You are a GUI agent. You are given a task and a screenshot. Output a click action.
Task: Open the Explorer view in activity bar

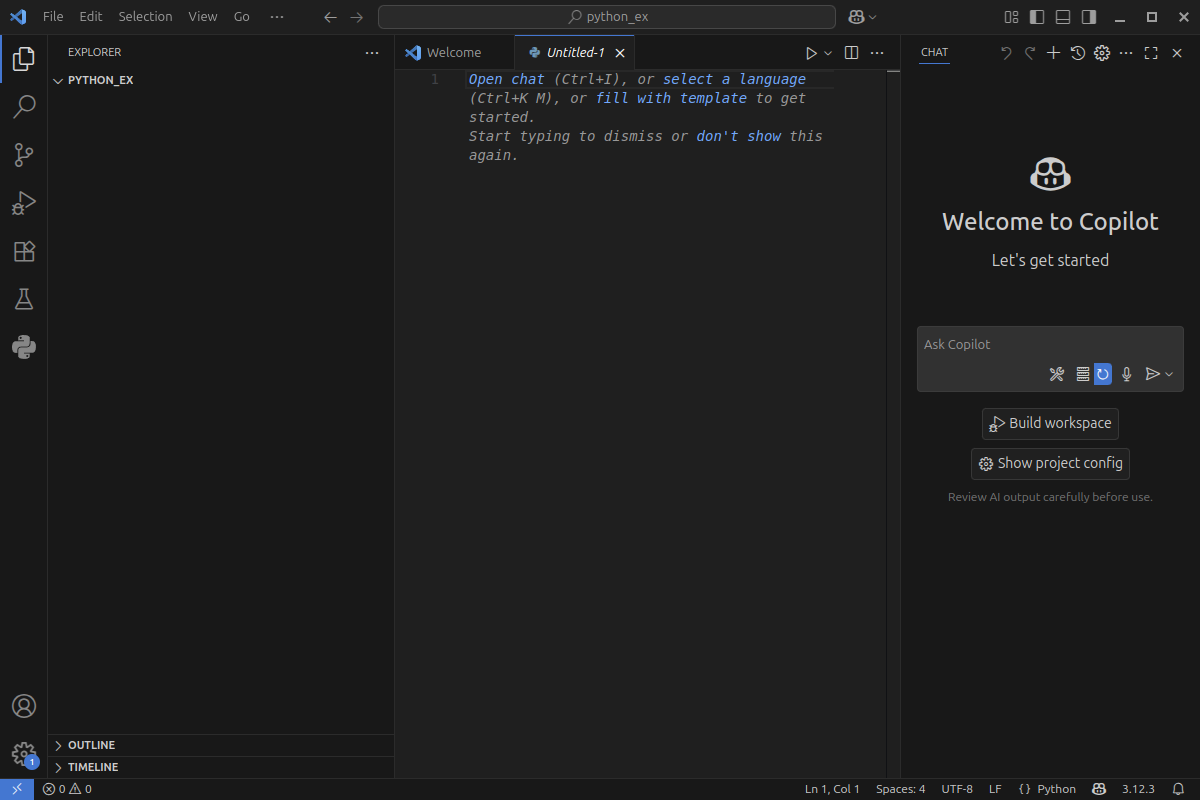[x=24, y=59]
